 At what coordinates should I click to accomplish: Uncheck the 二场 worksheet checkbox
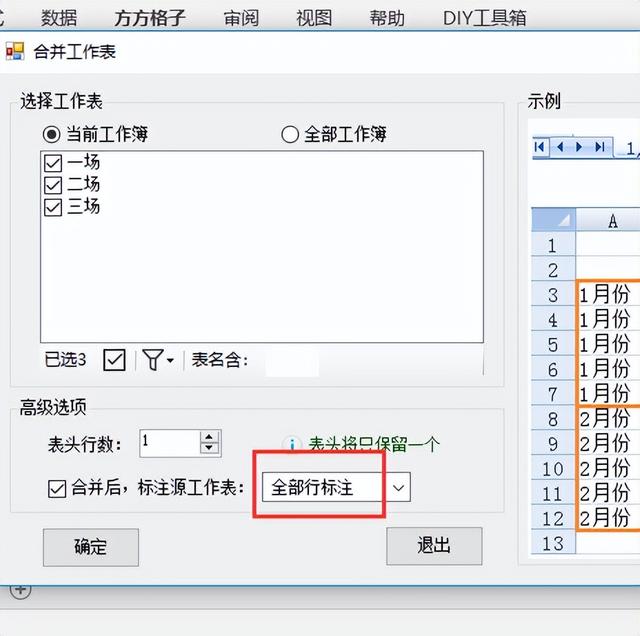53,185
